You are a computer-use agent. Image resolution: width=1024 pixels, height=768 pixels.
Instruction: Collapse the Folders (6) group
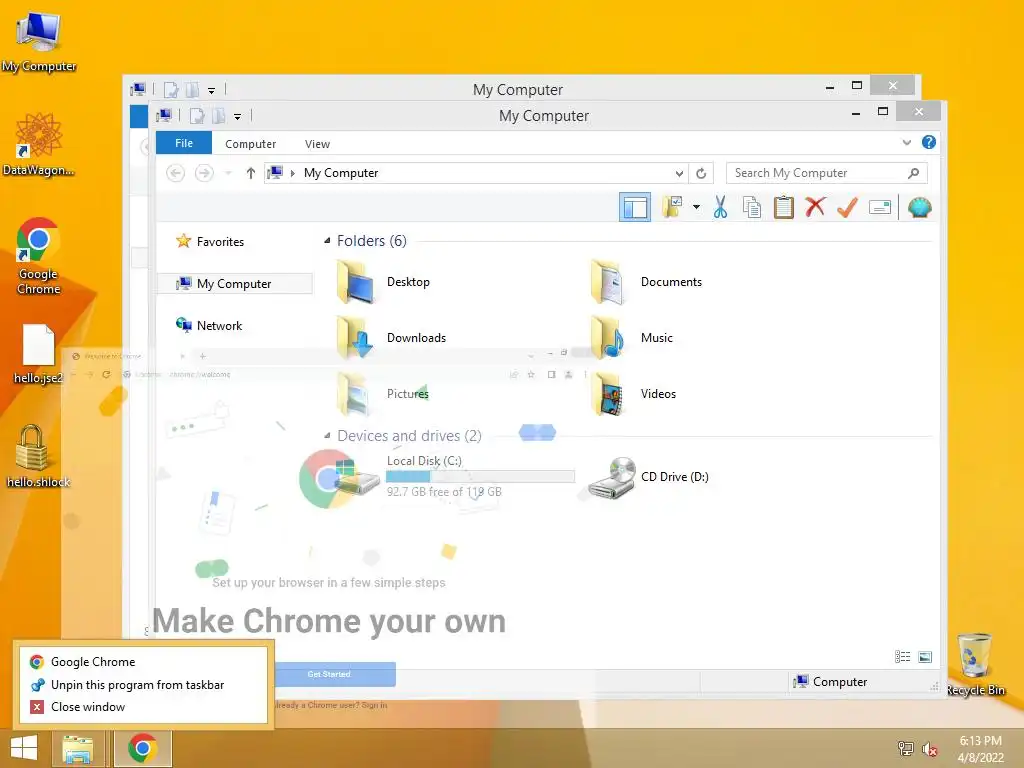327,241
